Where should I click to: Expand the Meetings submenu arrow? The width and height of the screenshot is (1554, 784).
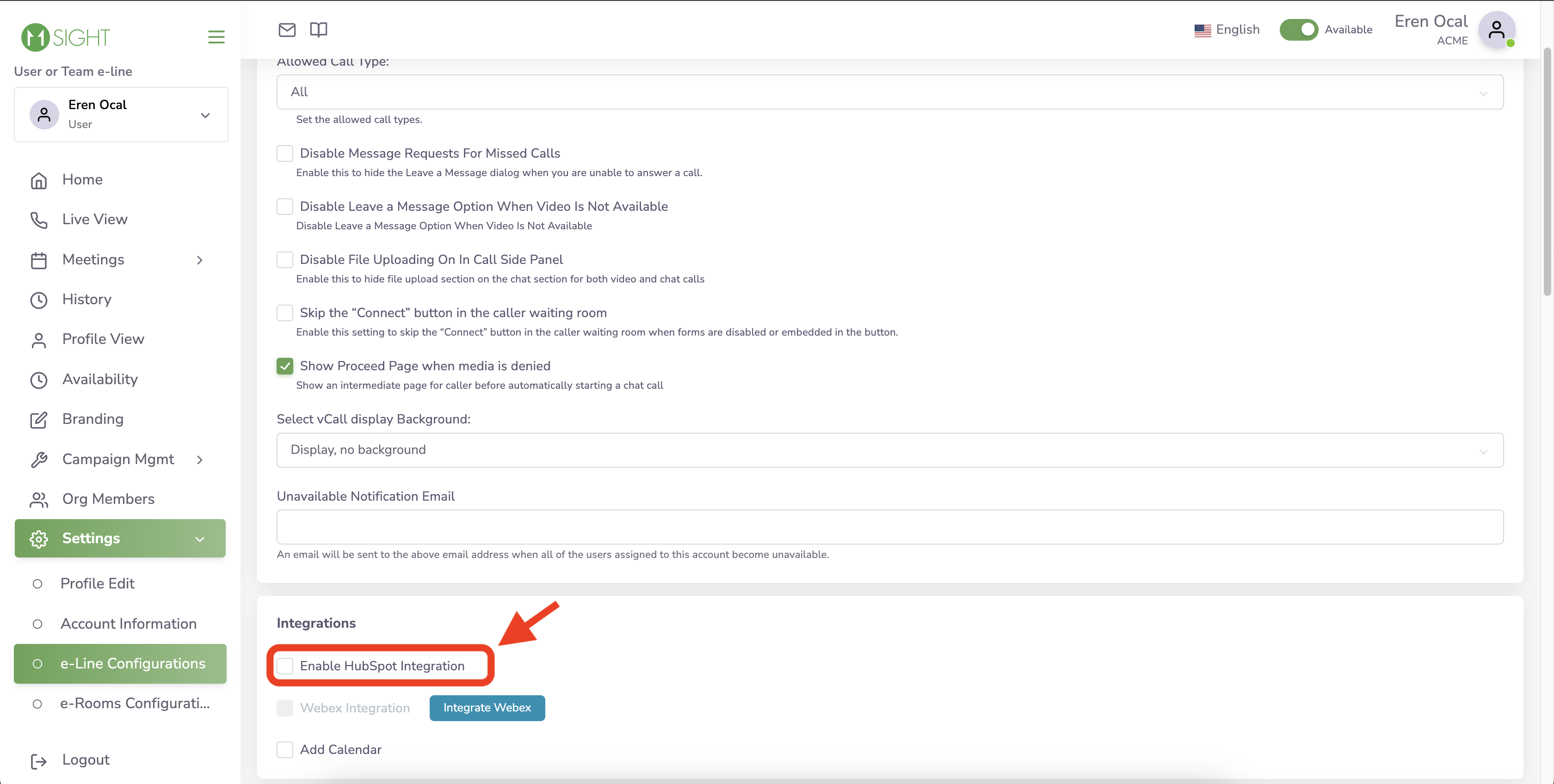click(x=200, y=260)
